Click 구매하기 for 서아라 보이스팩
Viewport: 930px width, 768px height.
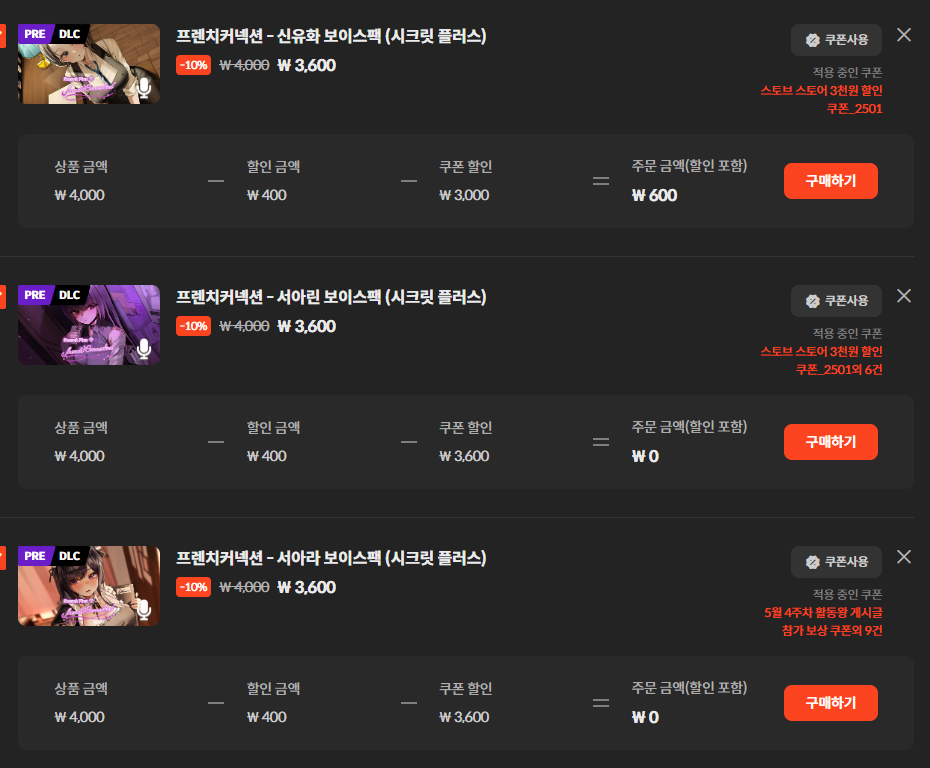tap(830, 703)
